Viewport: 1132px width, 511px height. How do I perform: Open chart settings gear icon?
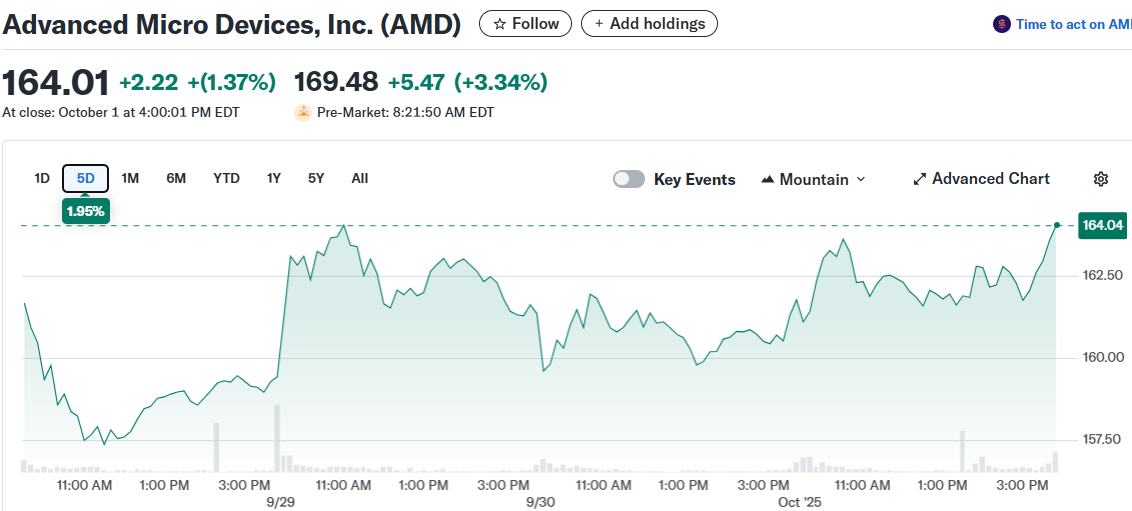[1101, 179]
